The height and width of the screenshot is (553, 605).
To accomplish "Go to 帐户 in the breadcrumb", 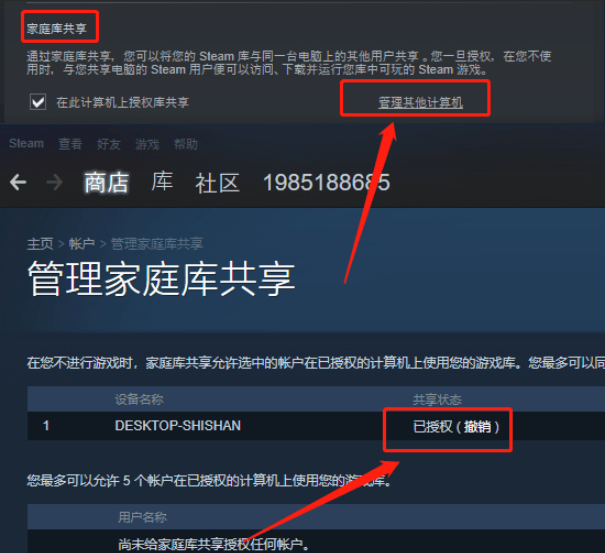I will click(81, 244).
